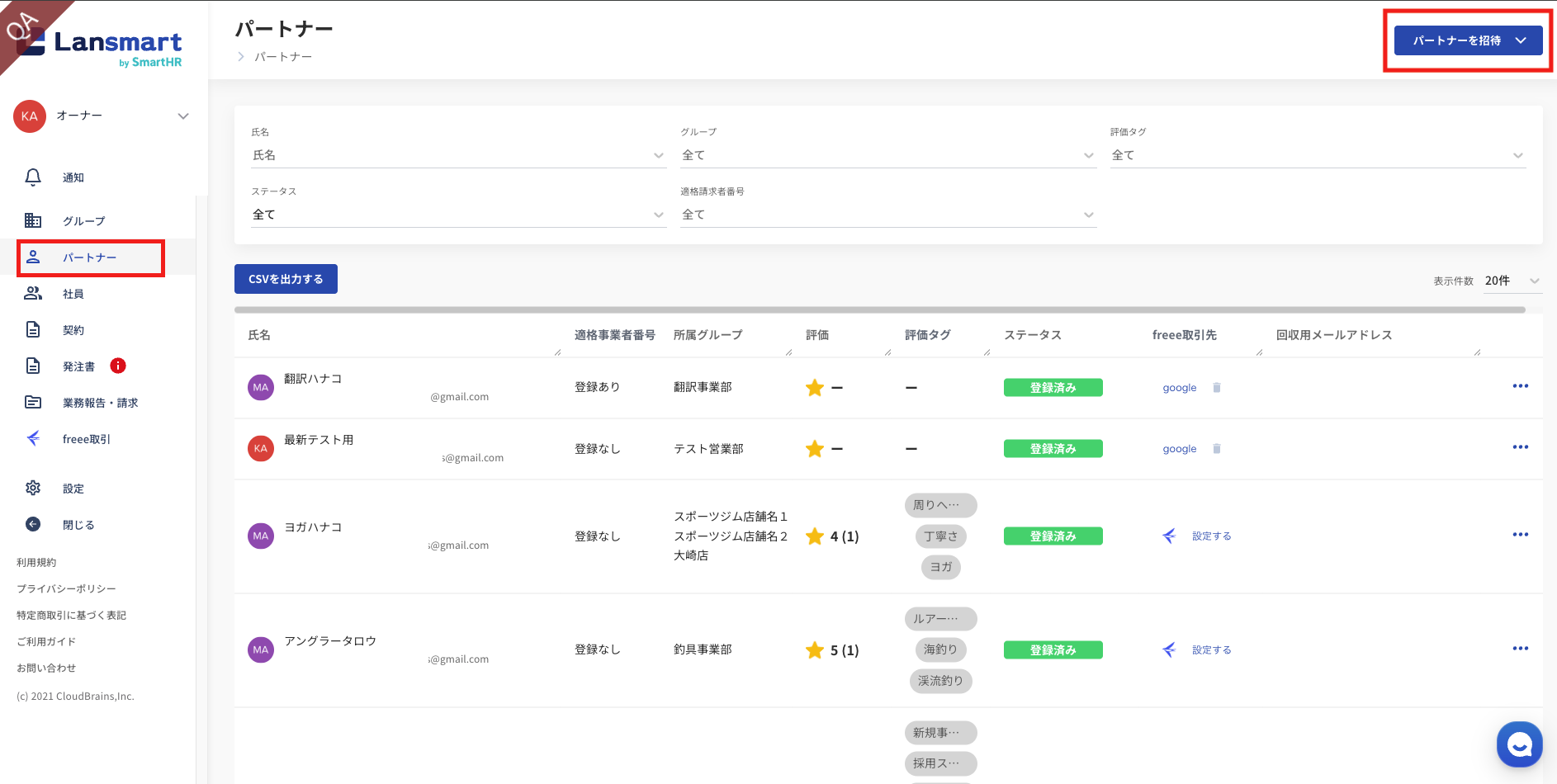Screen dimensions: 1557x784
Task: Open more options for 最新テスト用
Action: pyautogui.click(x=1521, y=447)
